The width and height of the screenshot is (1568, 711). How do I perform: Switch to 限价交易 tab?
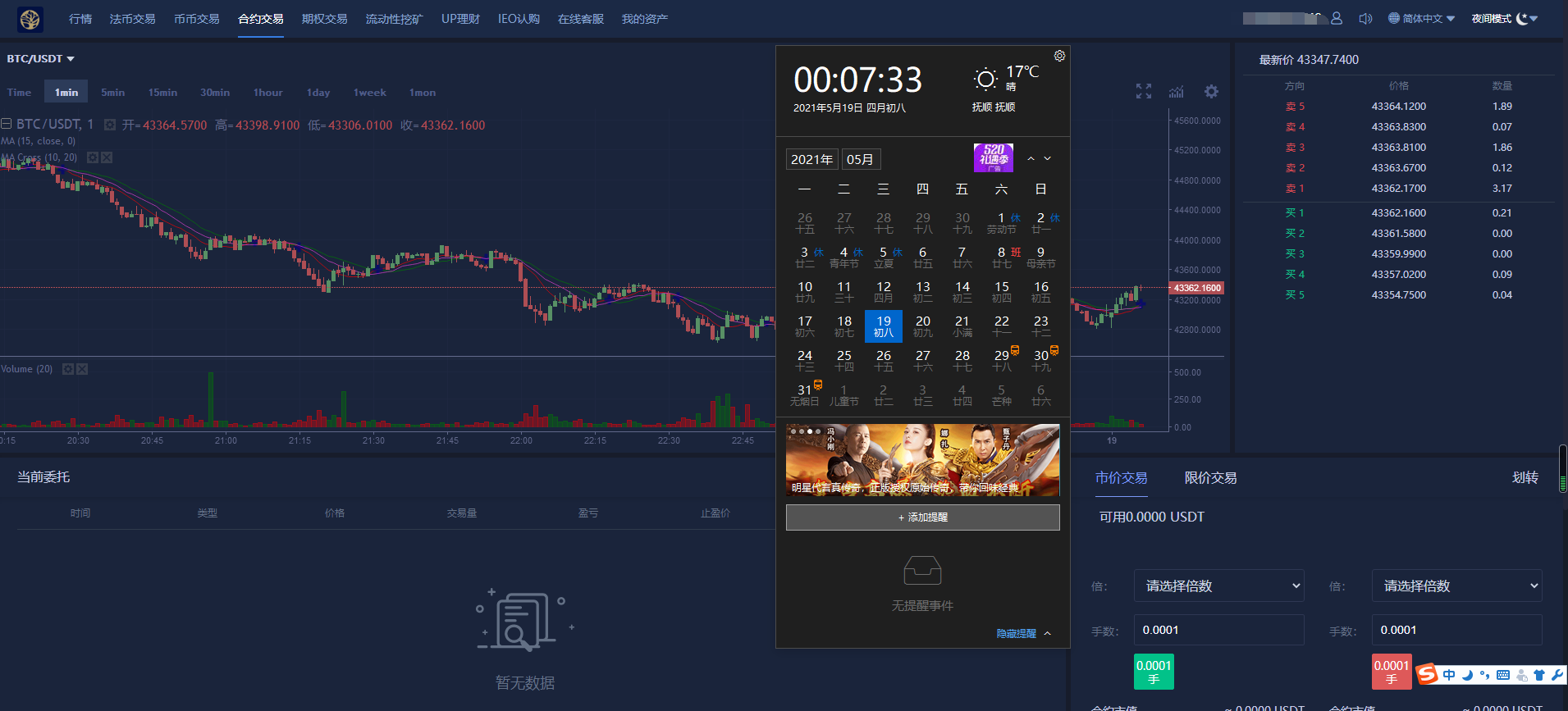[x=1210, y=478]
